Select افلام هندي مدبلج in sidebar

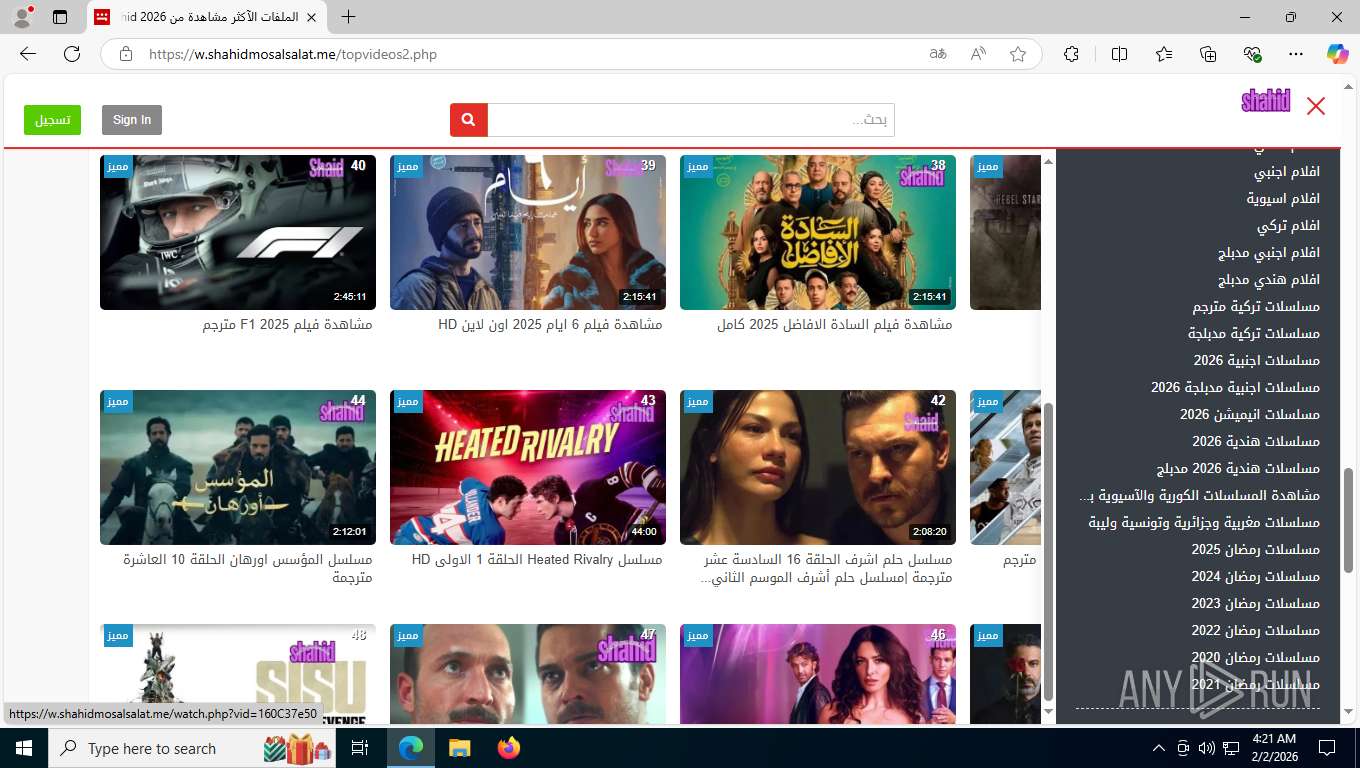(1269, 280)
